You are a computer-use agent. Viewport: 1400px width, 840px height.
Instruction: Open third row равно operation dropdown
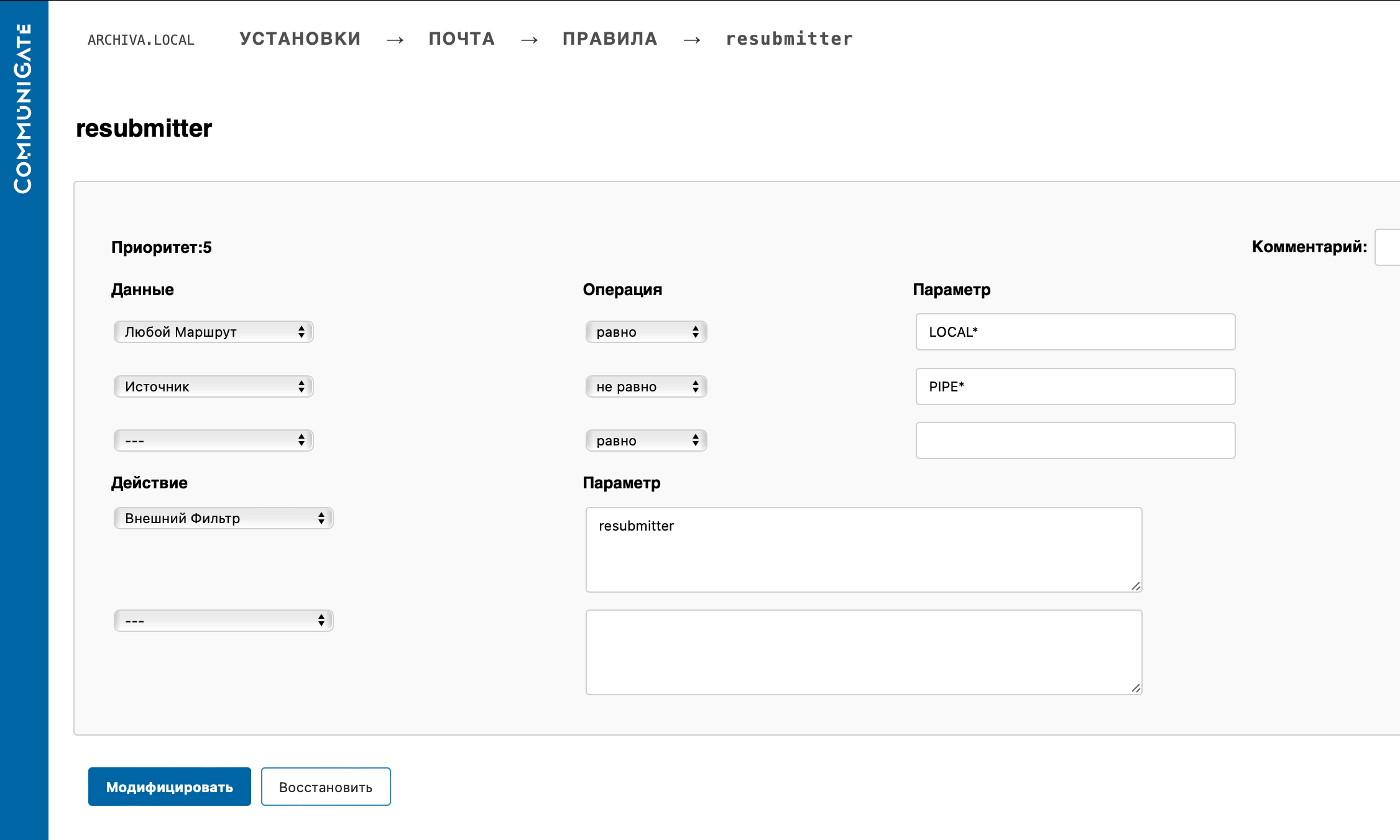(646, 441)
